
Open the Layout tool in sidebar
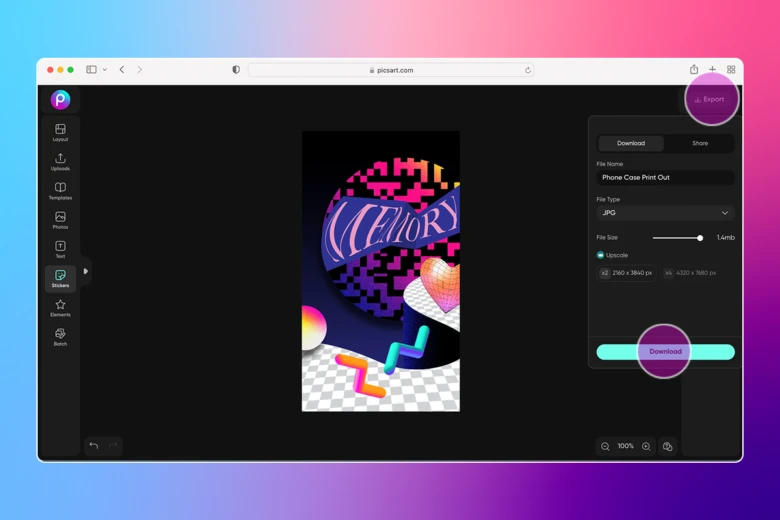click(60, 132)
